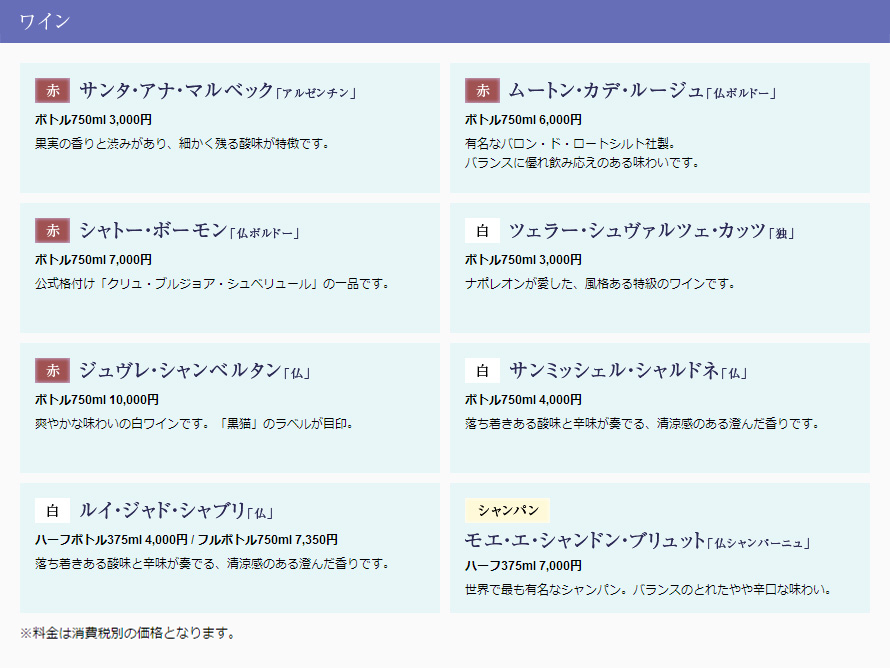
Task: Click the 赤 badge beside サンタ・アナ・マルベック
Action: pyautogui.click(x=52, y=91)
